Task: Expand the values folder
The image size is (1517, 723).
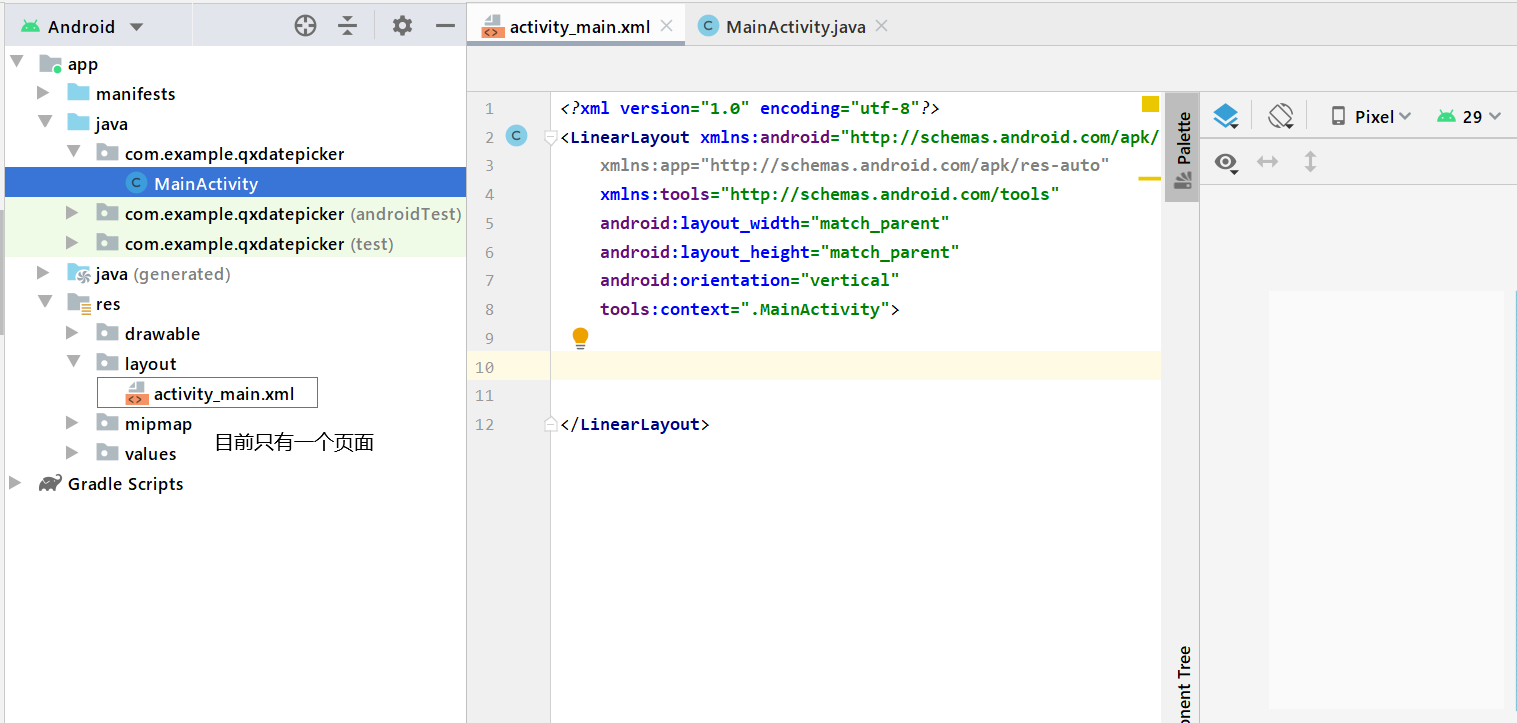Action: [x=72, y=453]
